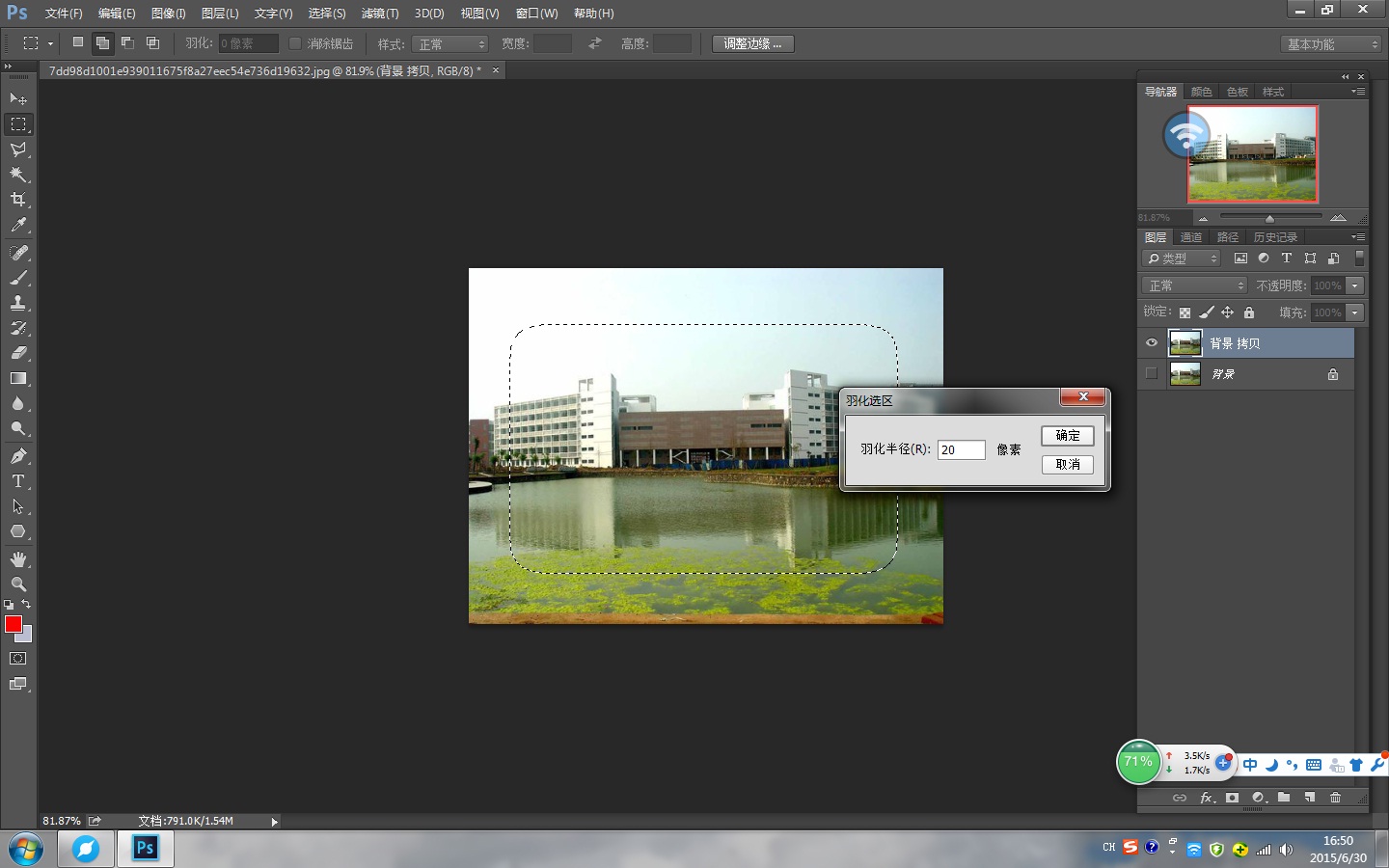Select the Eyedropper tool
1389x868 pixels.
tap(18, 225)
